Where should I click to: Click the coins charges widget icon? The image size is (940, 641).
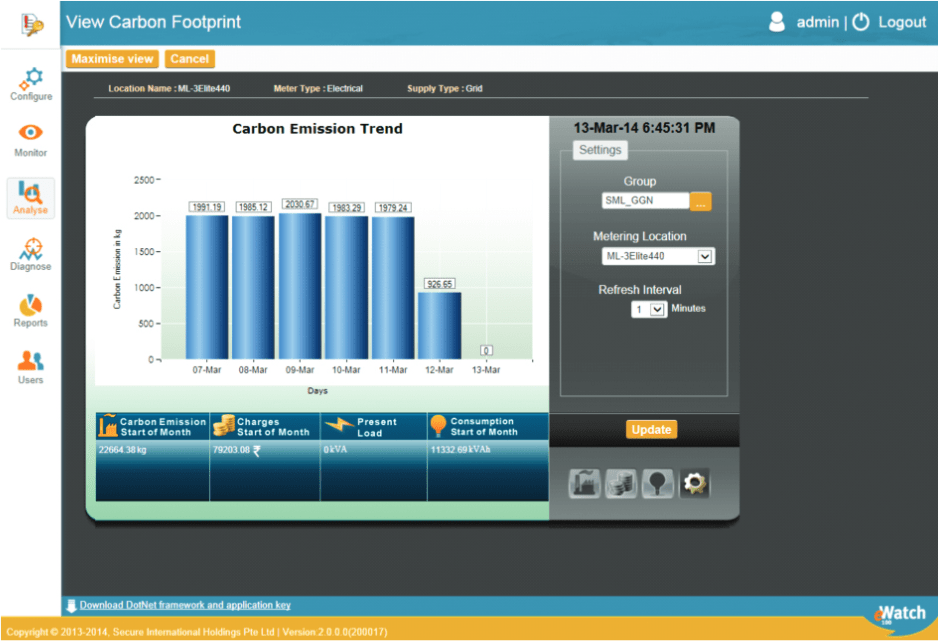pos(621,484)
